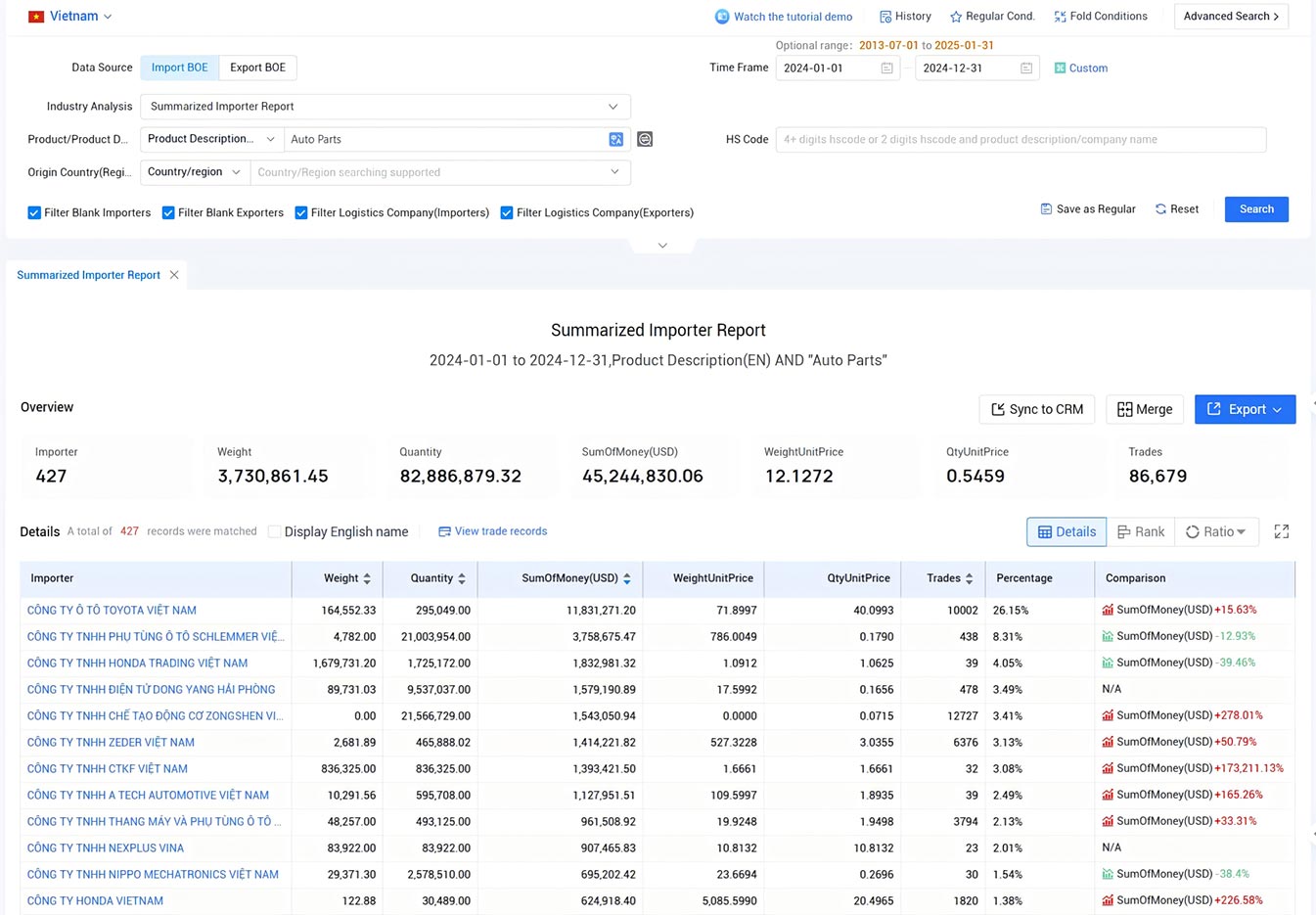The height and width of the screenshot is (915, 1316).
Task: Click the Merge button
Action: pyautogui.click(x=1145, y=409)
